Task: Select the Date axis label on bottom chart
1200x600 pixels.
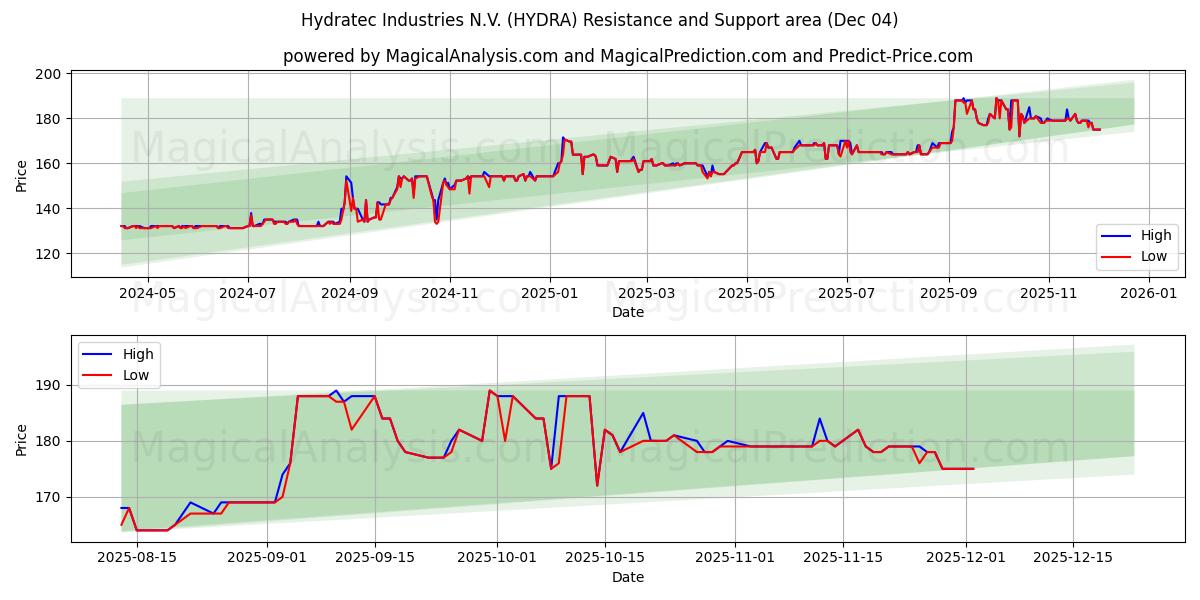Action: tap(630, 577)
